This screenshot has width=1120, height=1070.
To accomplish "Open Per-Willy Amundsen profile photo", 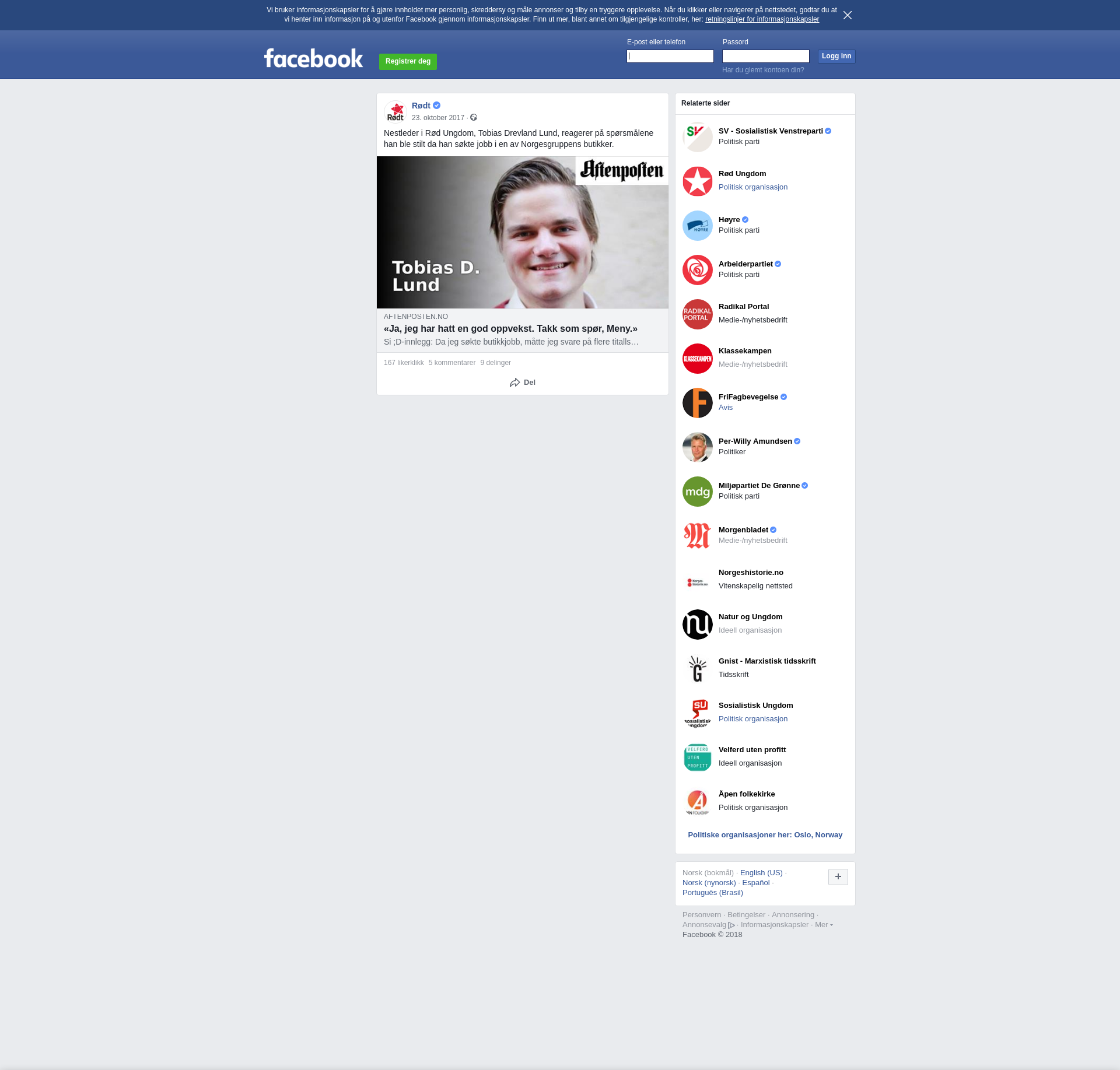I will pyautogui.click(x=698, y=447).
